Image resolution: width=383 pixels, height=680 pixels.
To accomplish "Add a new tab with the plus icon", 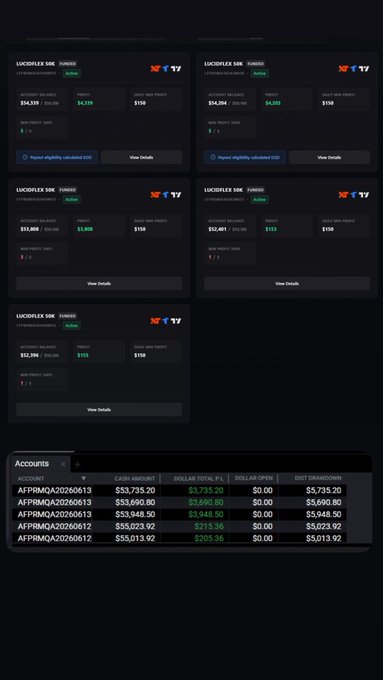I will click(x=77, y=464).
